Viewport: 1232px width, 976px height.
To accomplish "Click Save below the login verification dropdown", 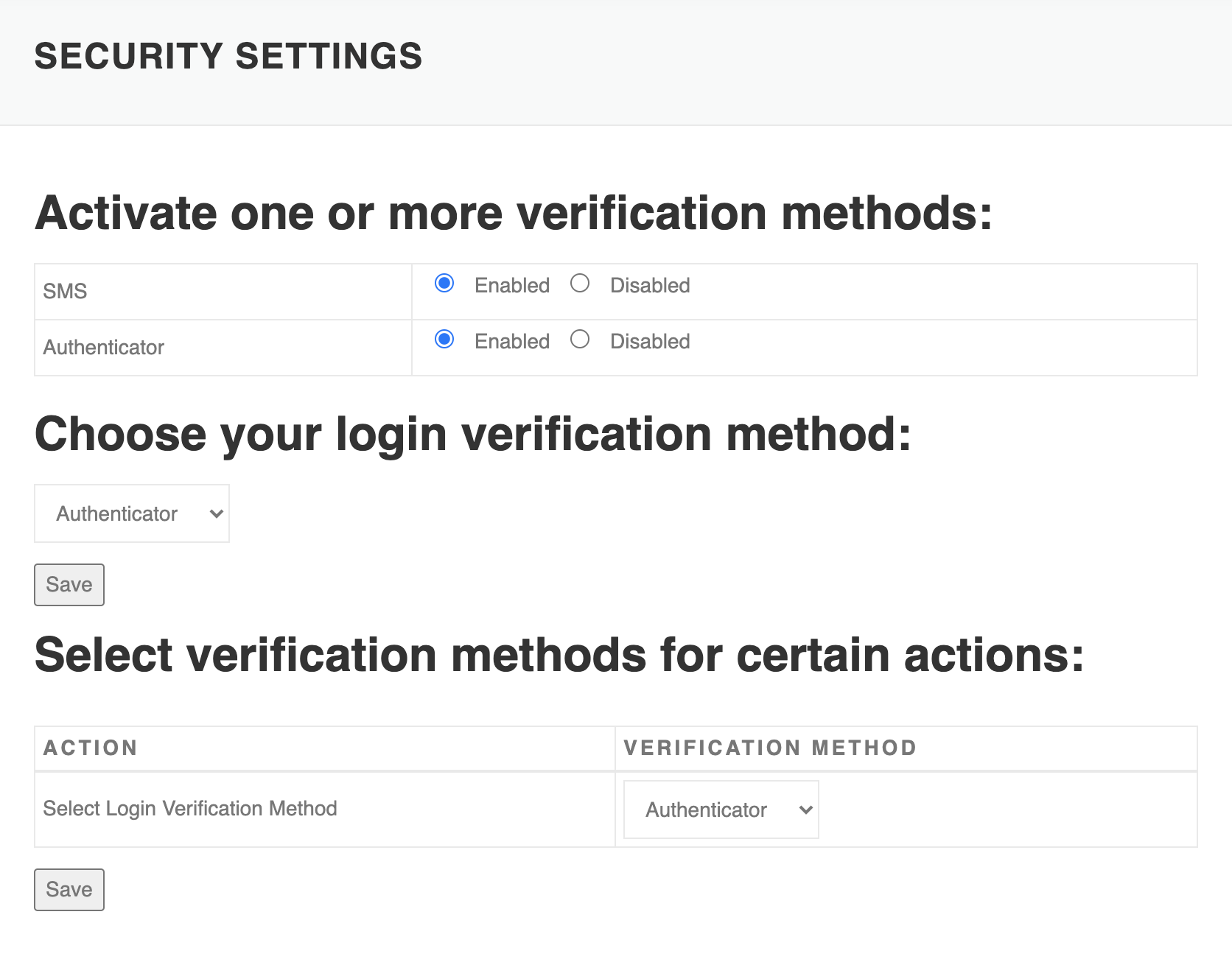I will (69, 585).
